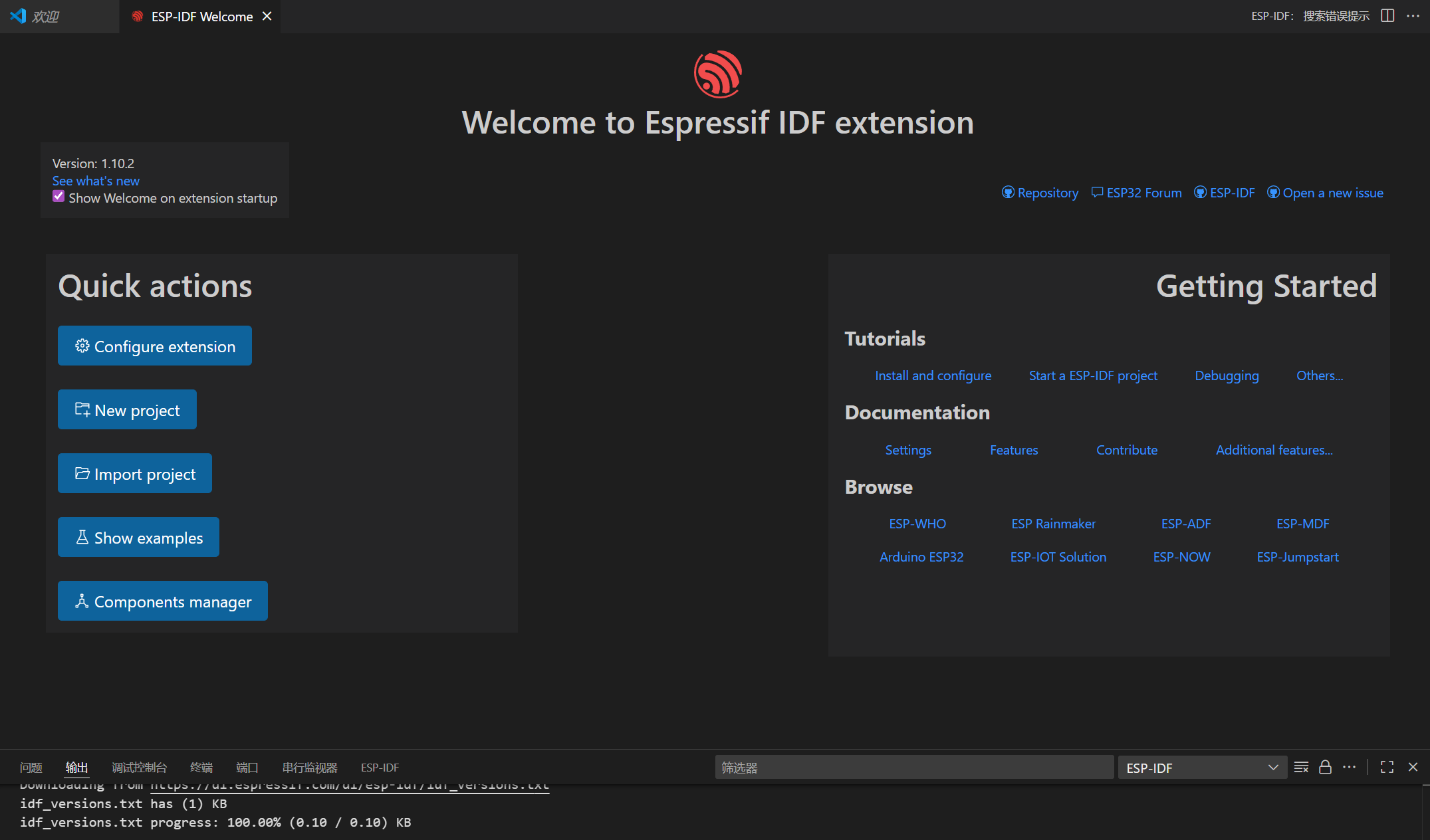Open the ESP-IDF GitHub link near Repository

click(1225, 193)
